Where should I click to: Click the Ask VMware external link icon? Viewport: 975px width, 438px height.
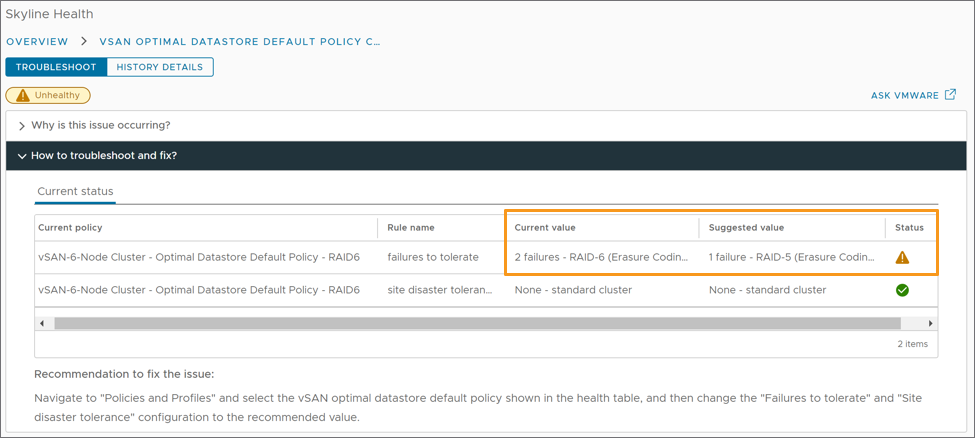[x=950, y=95]
